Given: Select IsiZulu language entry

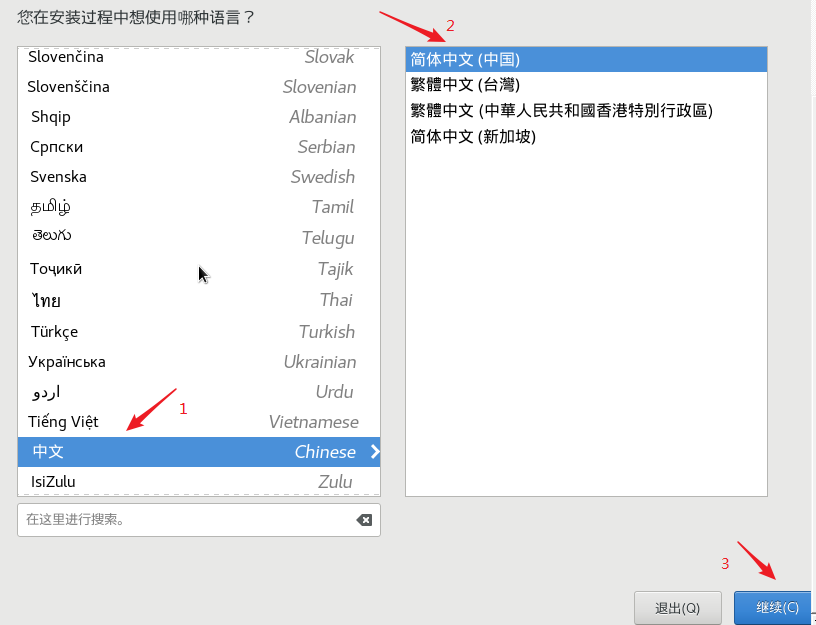Looking at the screenshot, I should coord(199,481).
